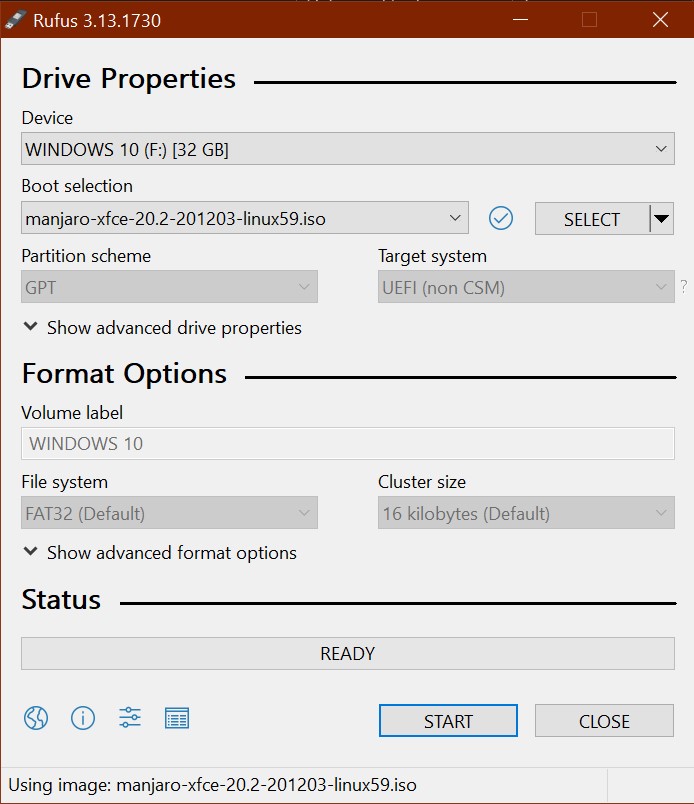Click the Rufus USB drive title bar icon
Viewport: 694px width, 804px height.
(x=15, y=20)
